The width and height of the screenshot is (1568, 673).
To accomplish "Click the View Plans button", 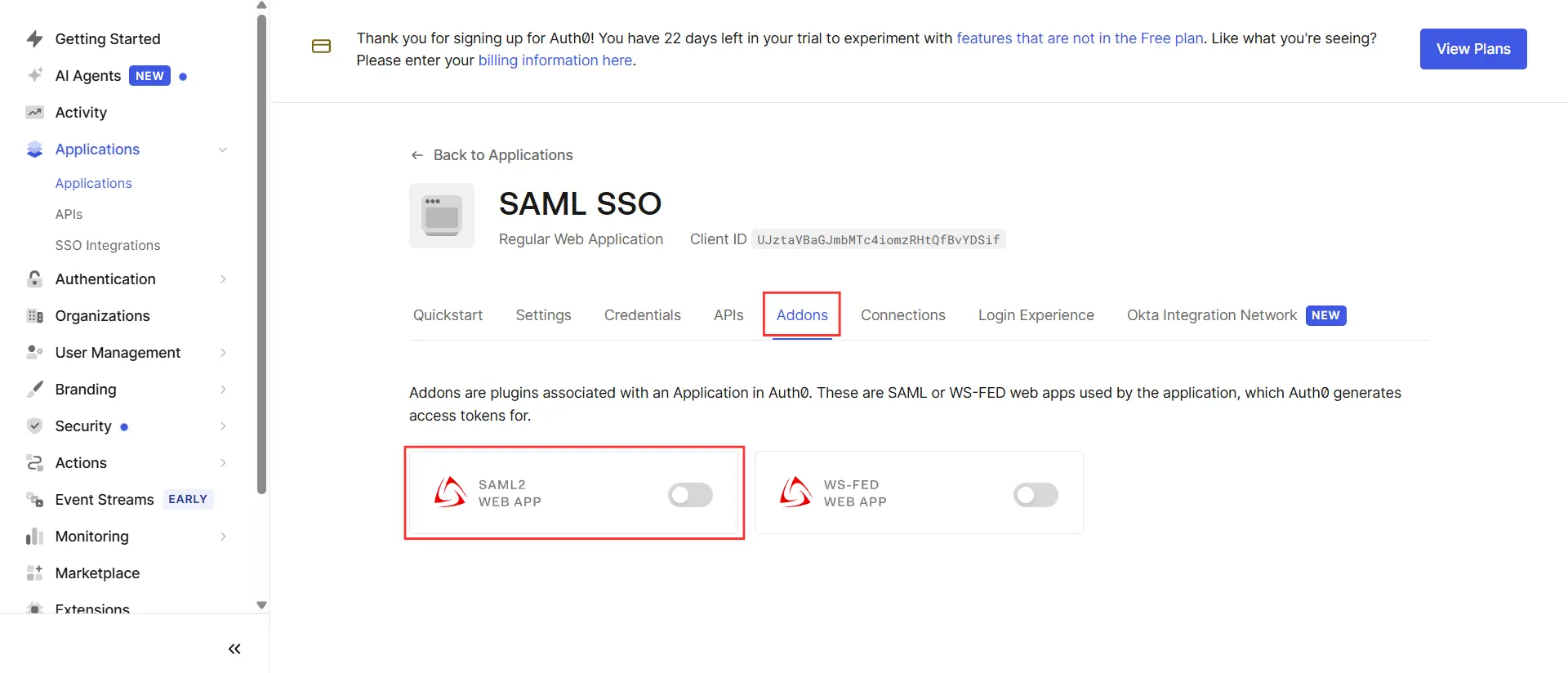I will 1473,49.
